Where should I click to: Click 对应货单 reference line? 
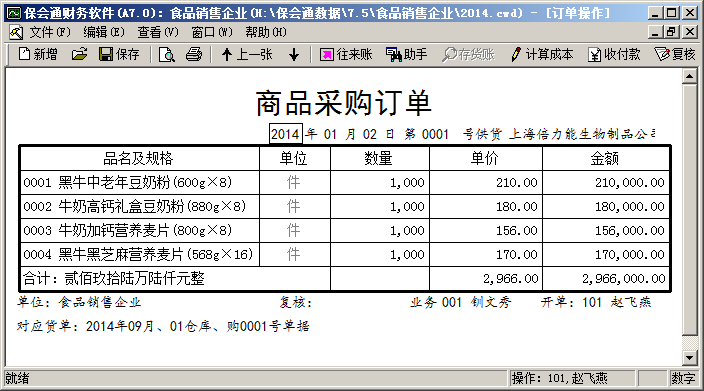coord(163,326)
